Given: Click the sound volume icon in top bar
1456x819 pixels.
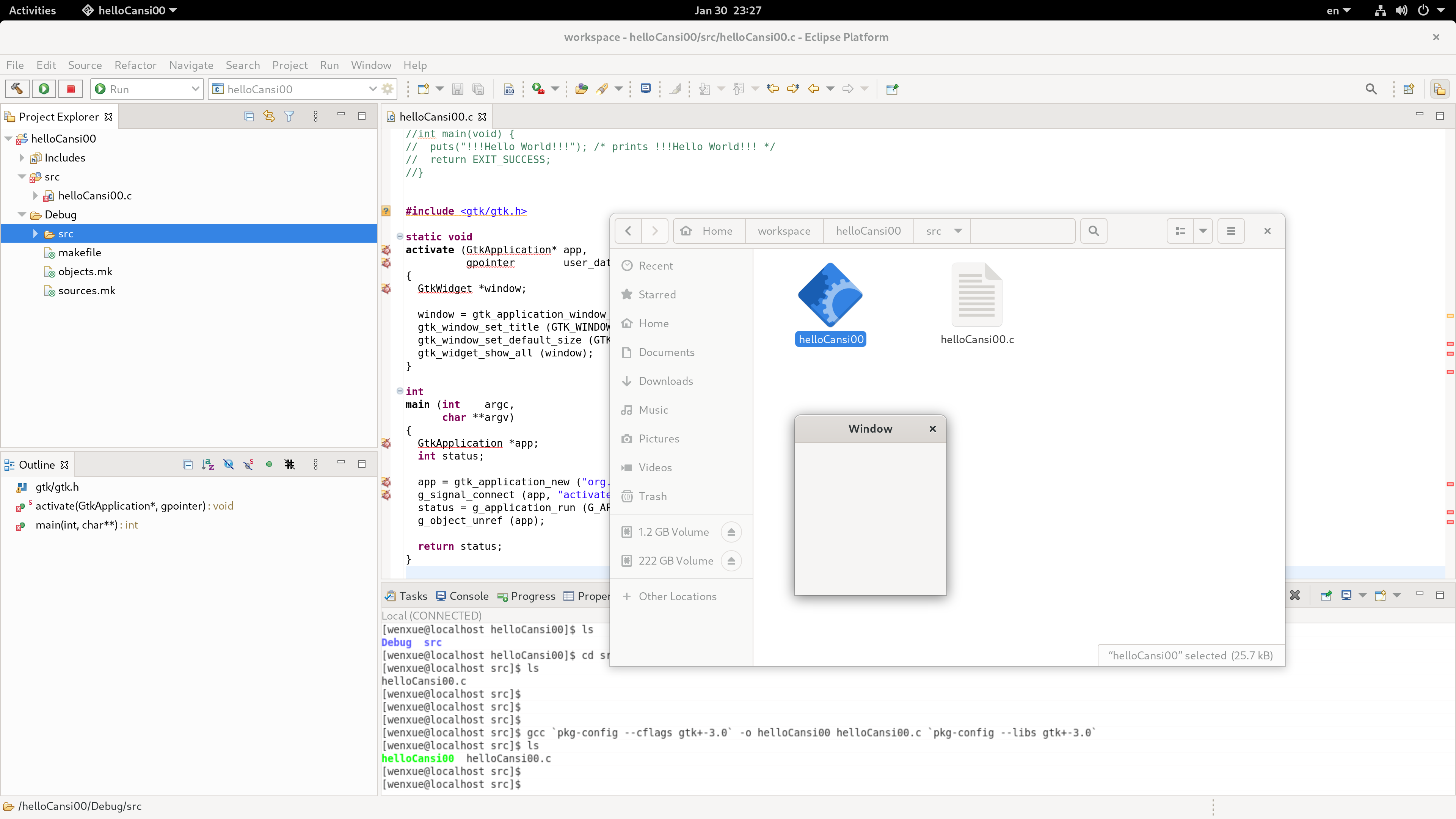Looking at the screenshot, I should [1401, 10].
